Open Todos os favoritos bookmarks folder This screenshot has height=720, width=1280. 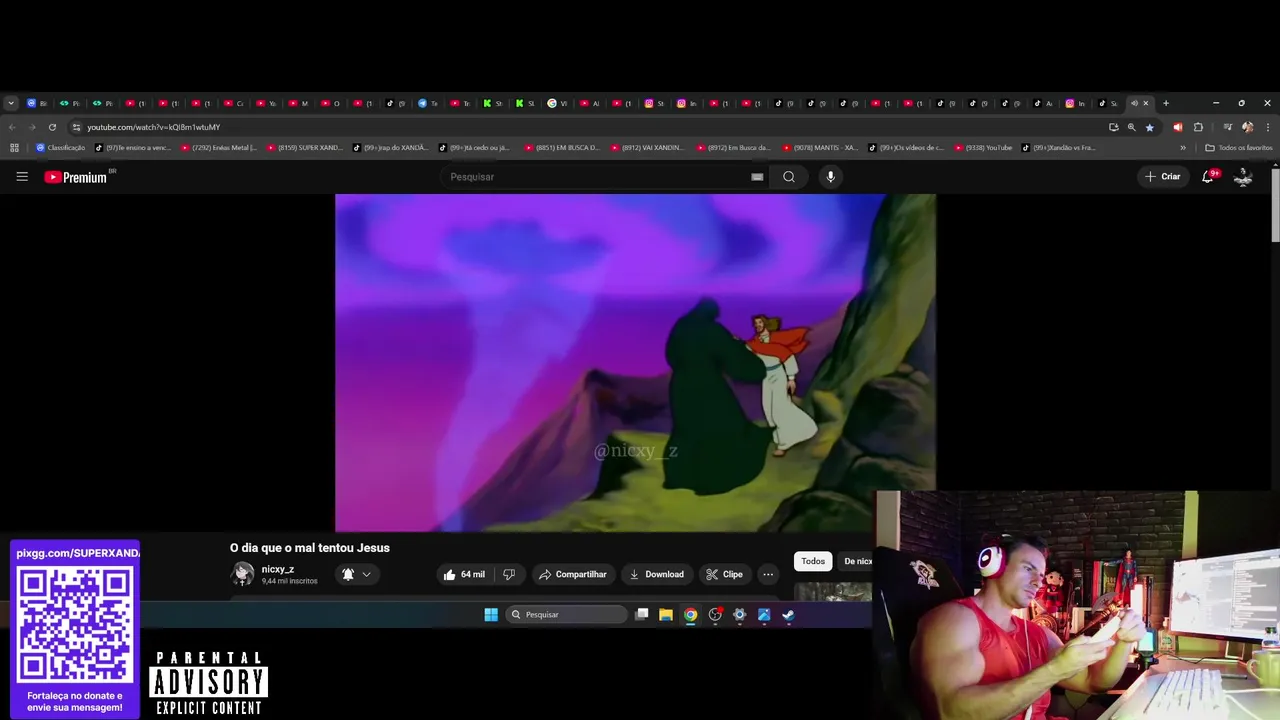click(1239, 148)
